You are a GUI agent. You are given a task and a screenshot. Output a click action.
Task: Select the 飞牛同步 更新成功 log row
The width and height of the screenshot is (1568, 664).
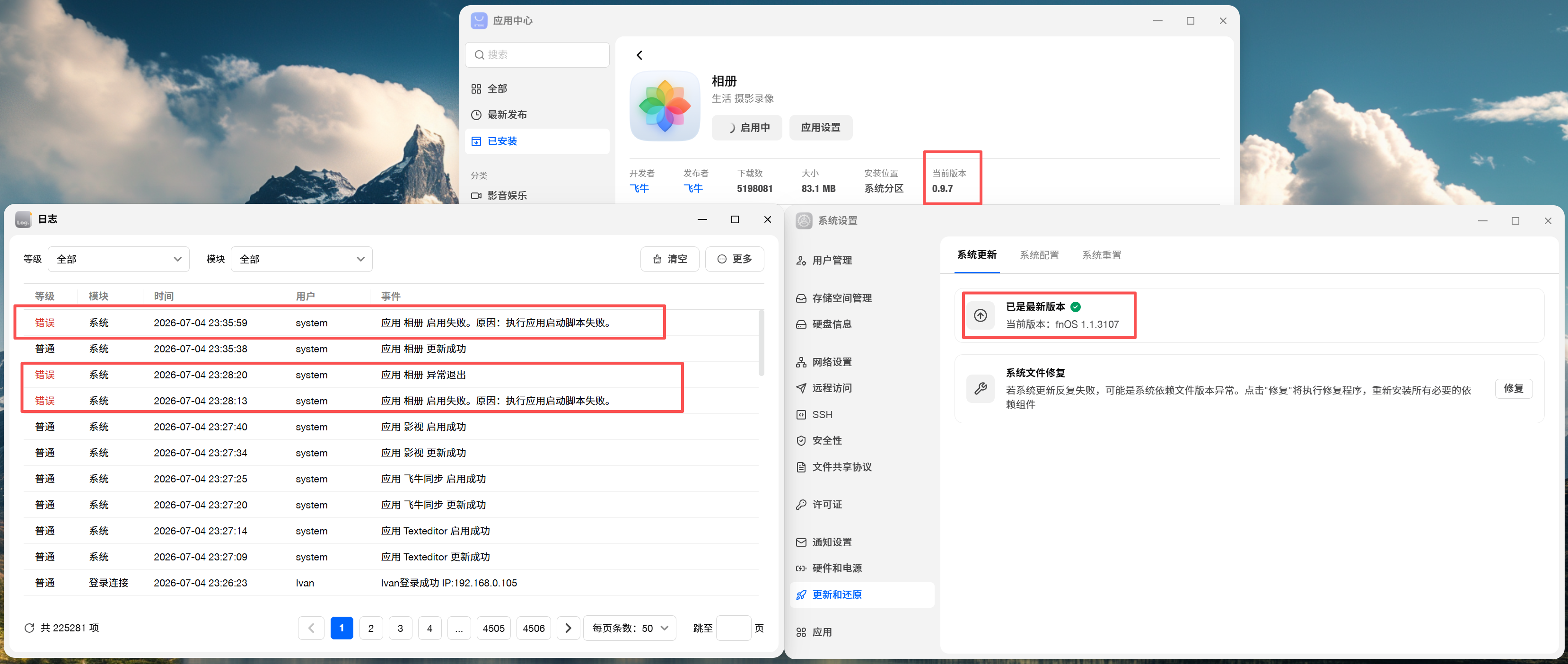pos(391,505)
